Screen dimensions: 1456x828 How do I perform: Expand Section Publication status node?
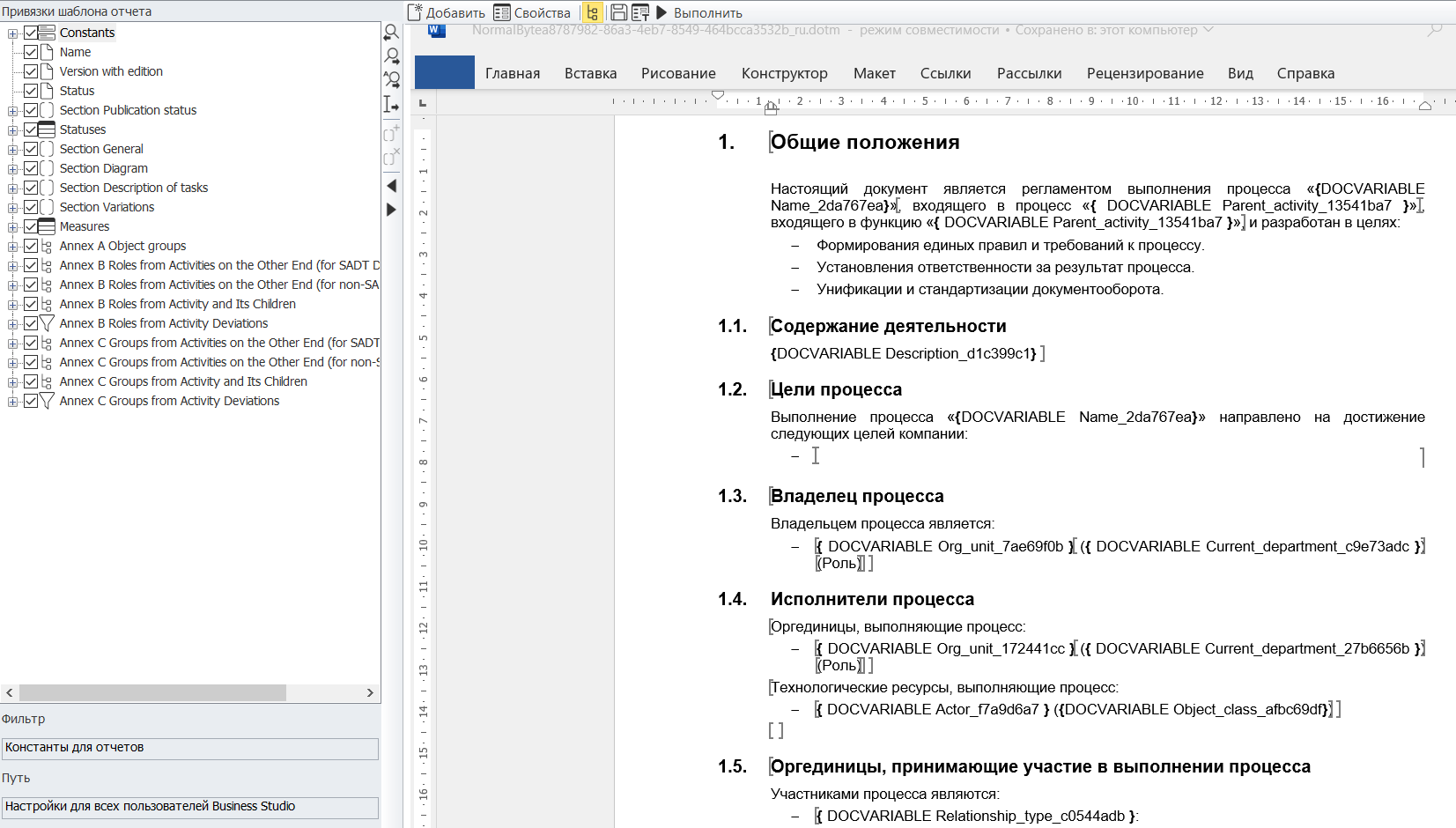pos(12,111)
